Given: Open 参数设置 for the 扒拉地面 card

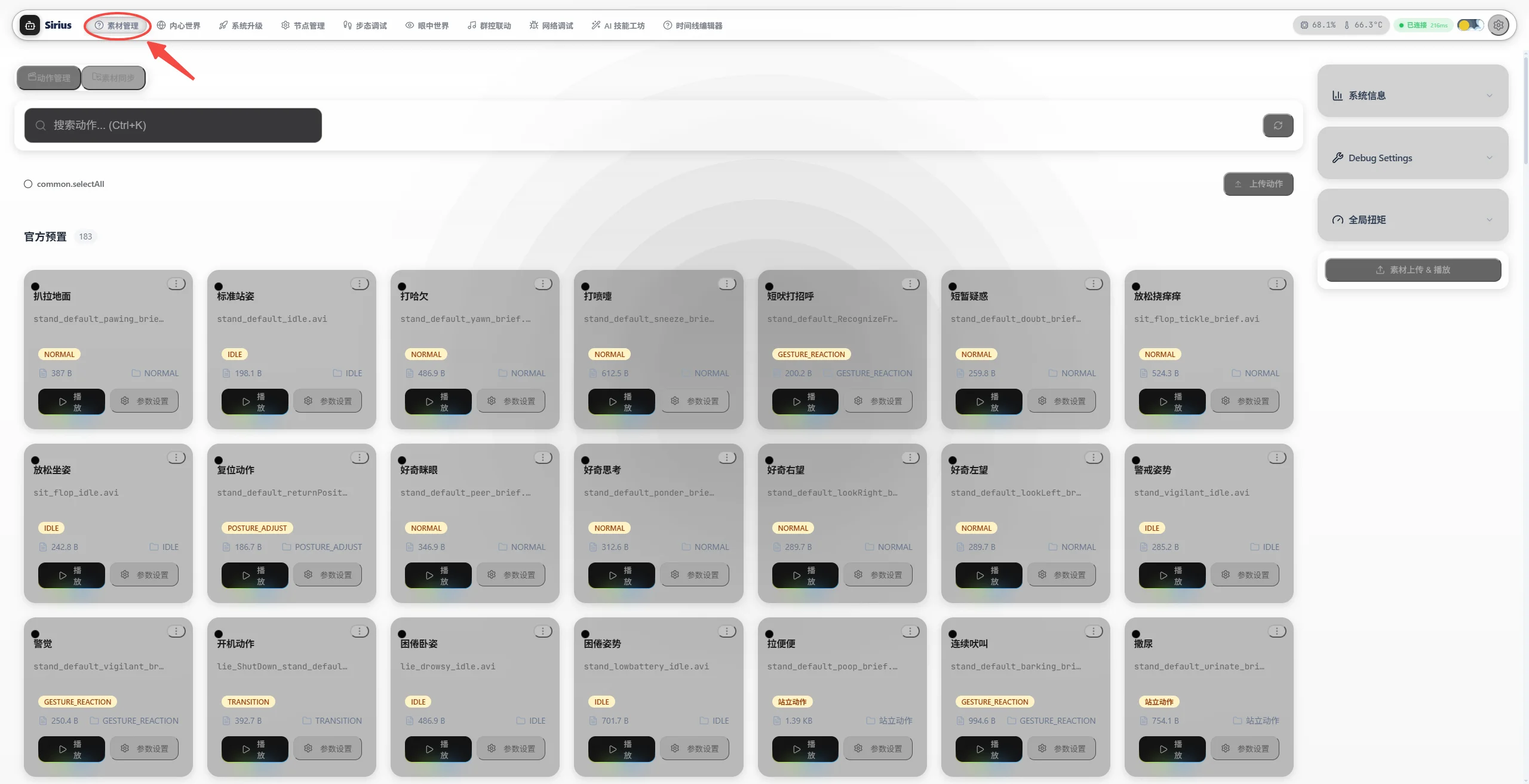Looking at the screenshot, I should tap(145, 401).
